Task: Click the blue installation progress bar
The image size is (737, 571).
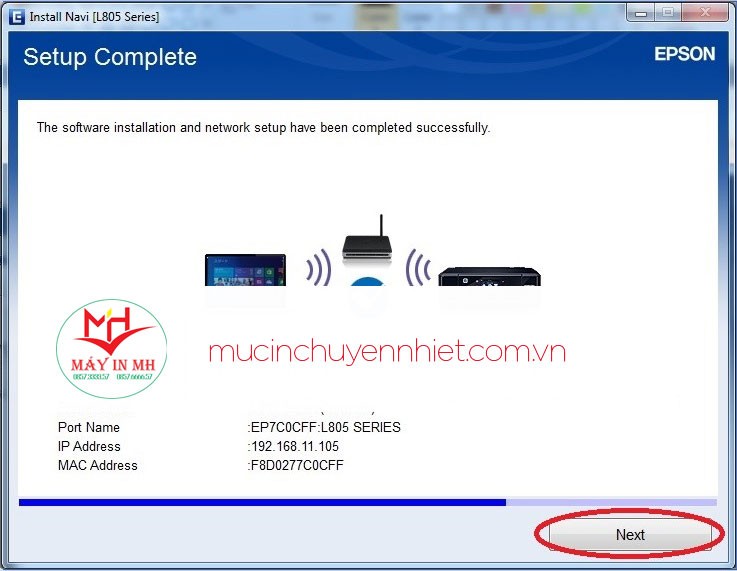Action: pyautogui.click(x=262, y=502)
